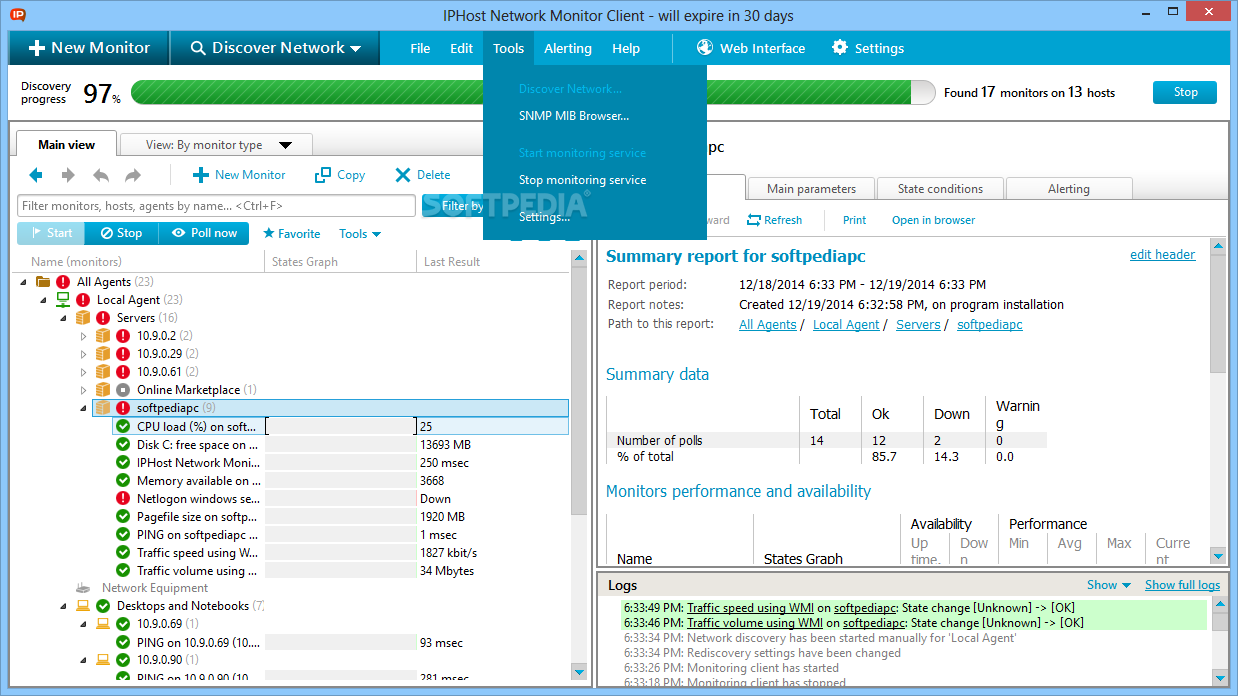Click the filter monitors search field

216,206
